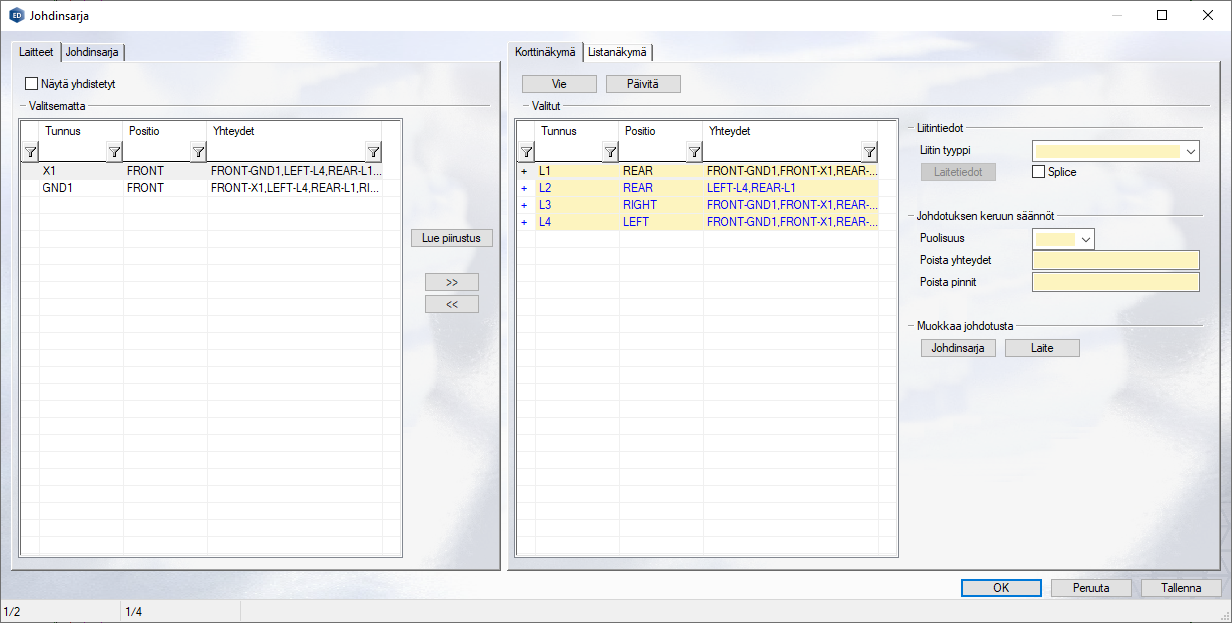Click the Tunnus filter icon in Valitsematta table
This screenshot has height=623, width=1232.
point(114,152)
